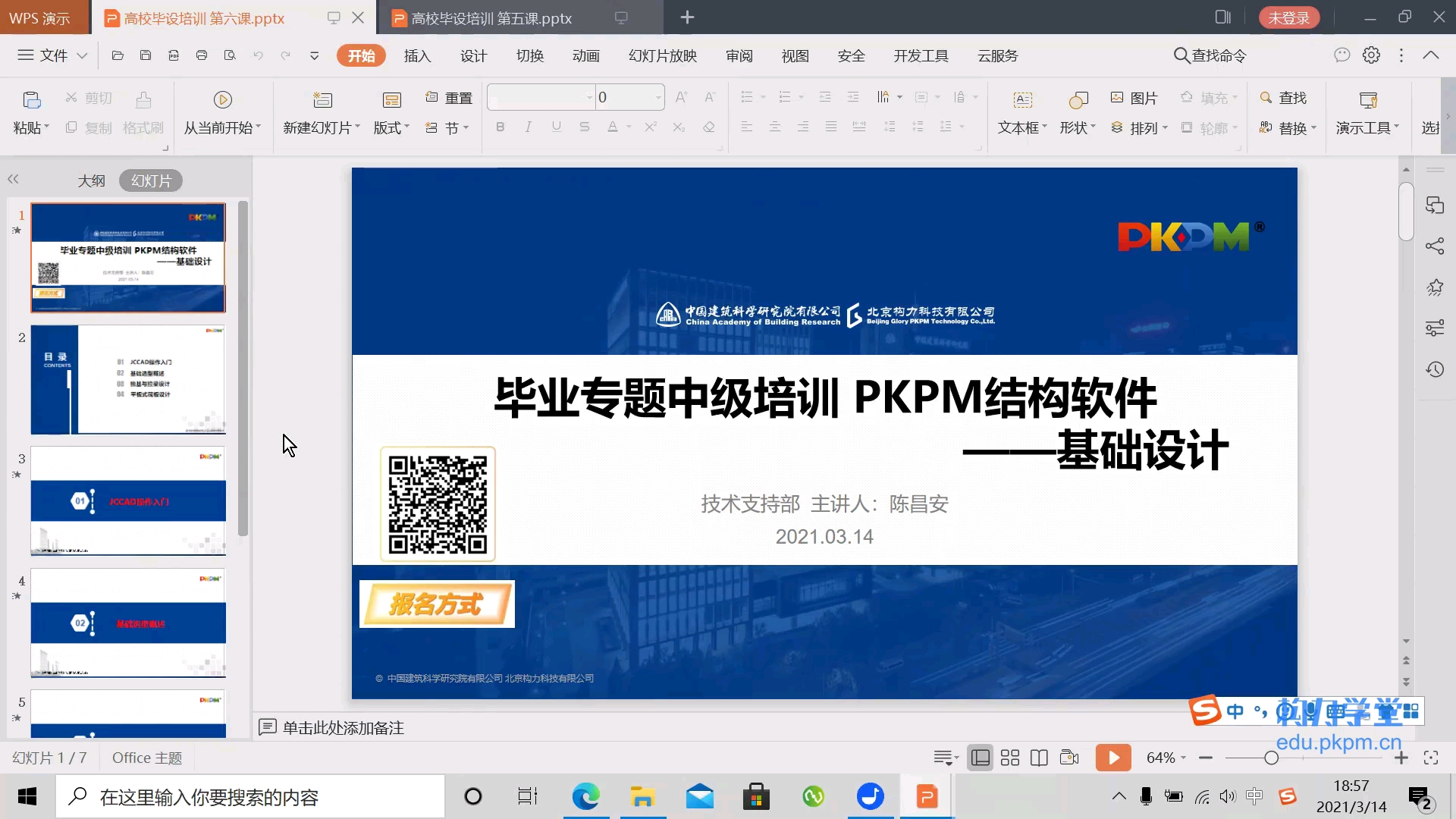Switch to slide sorter view icon

[x=1009, y=758]
